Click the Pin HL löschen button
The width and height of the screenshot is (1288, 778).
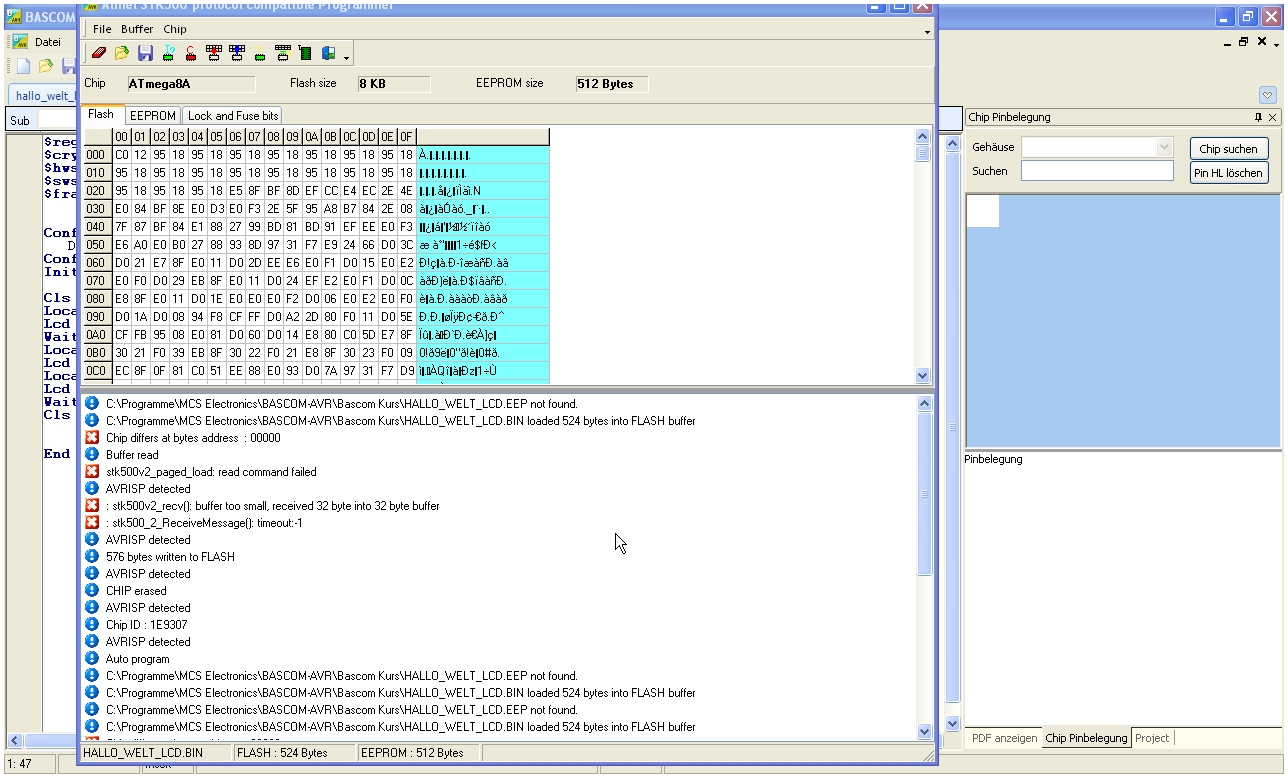tap(1229, 173)
